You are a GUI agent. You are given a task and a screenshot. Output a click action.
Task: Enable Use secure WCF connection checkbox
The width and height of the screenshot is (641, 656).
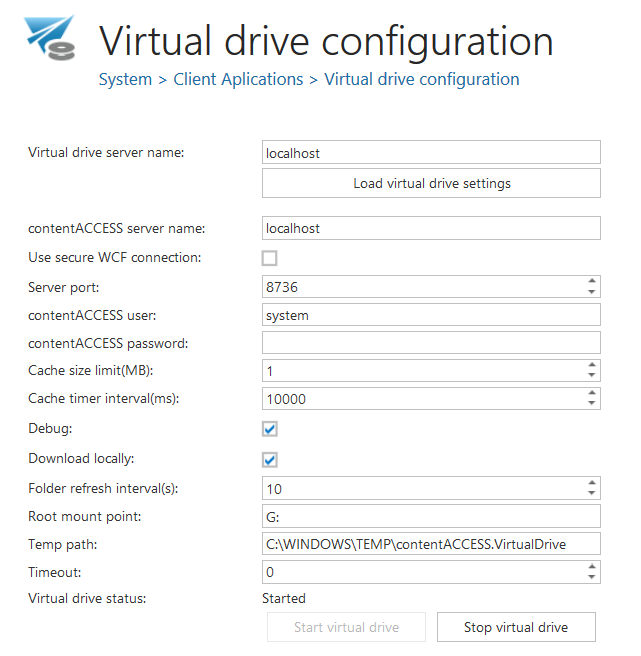270,258
